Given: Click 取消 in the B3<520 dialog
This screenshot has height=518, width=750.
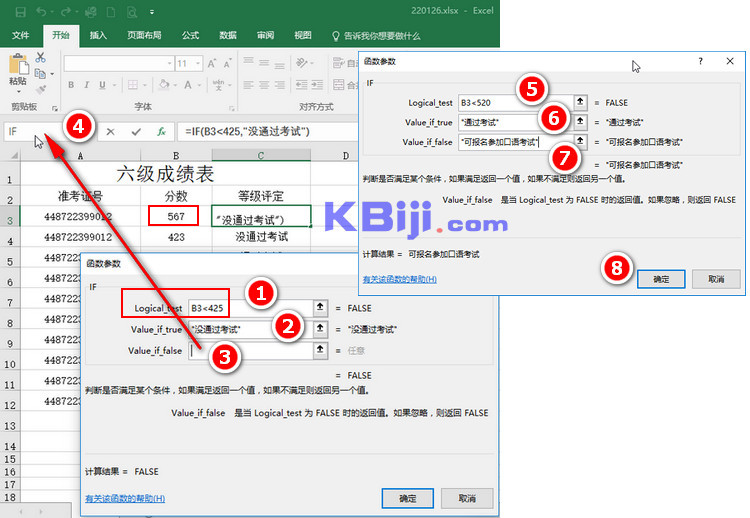Looking at the screenshot, I should 716,279.
